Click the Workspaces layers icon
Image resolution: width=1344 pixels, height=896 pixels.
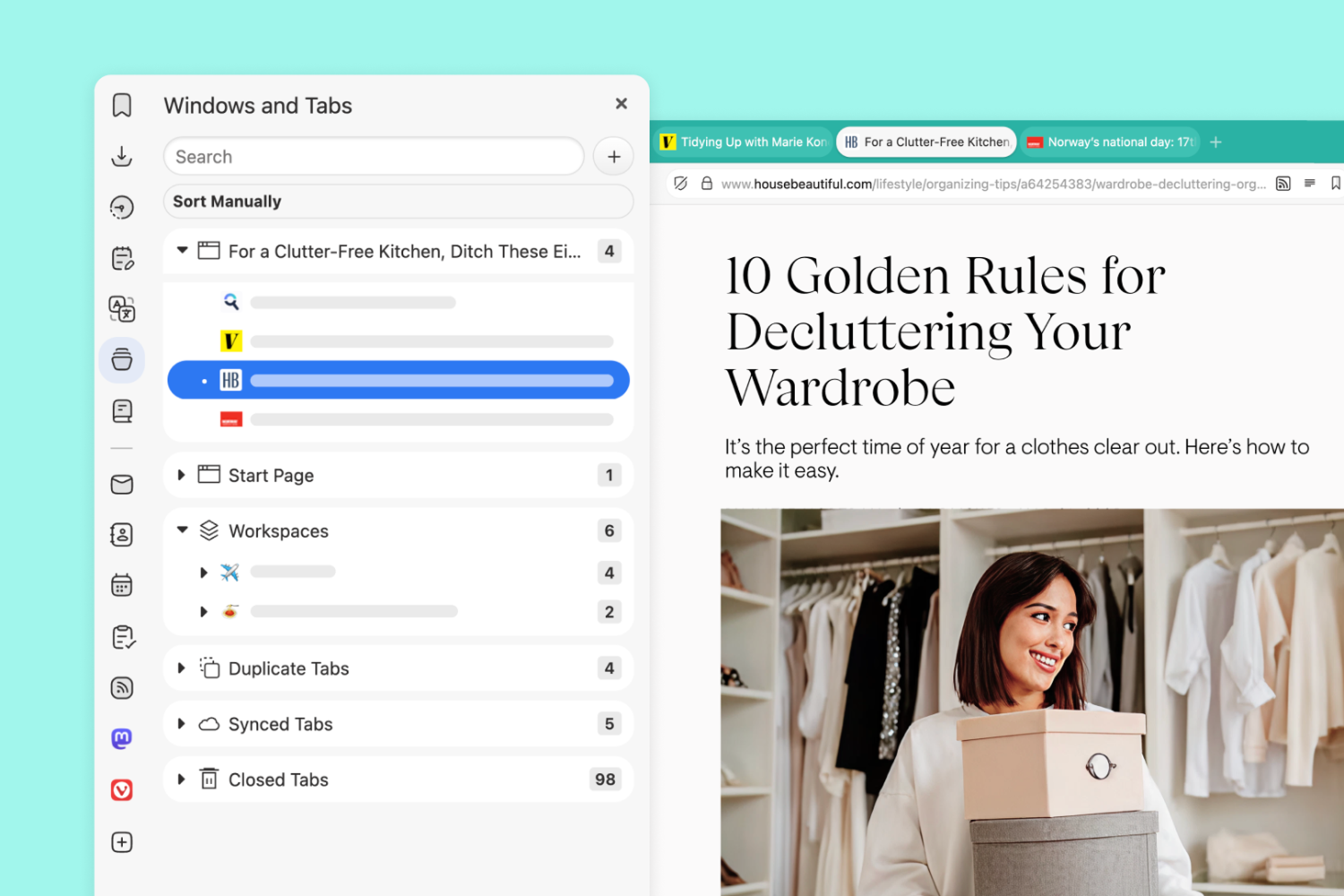[x=209, y=530]
